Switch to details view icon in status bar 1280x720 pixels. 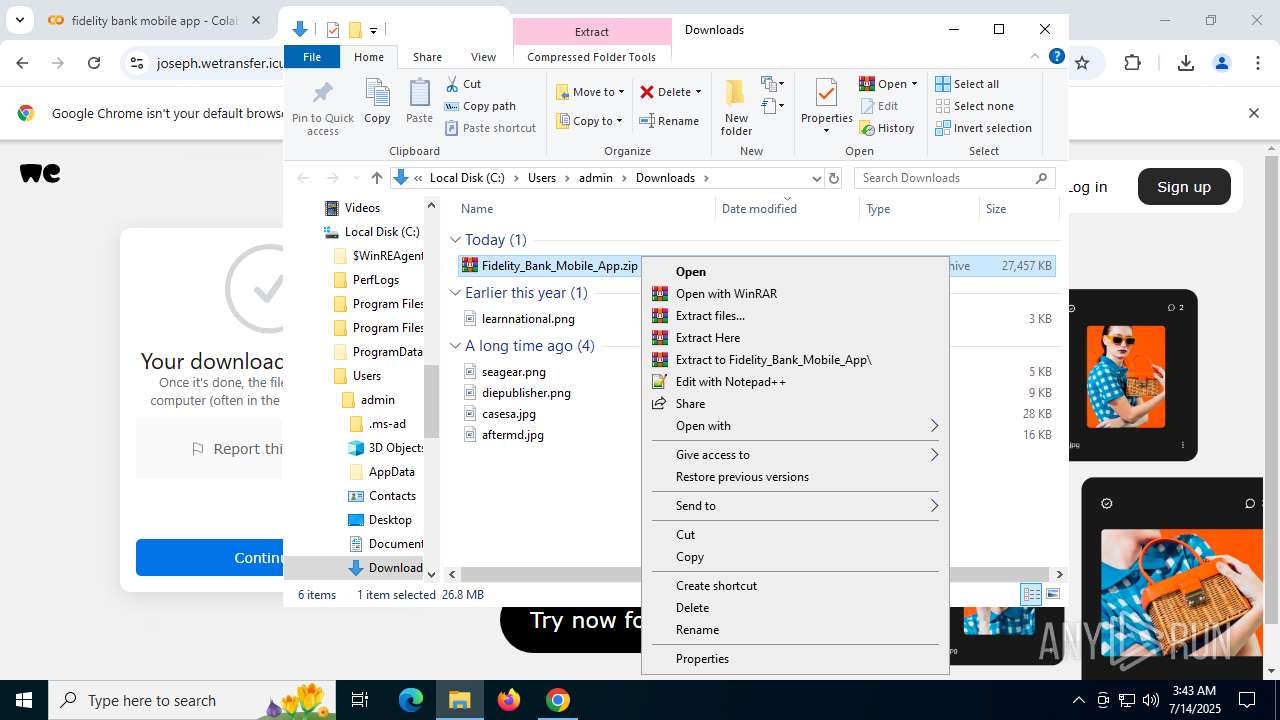click(1031, 595)
